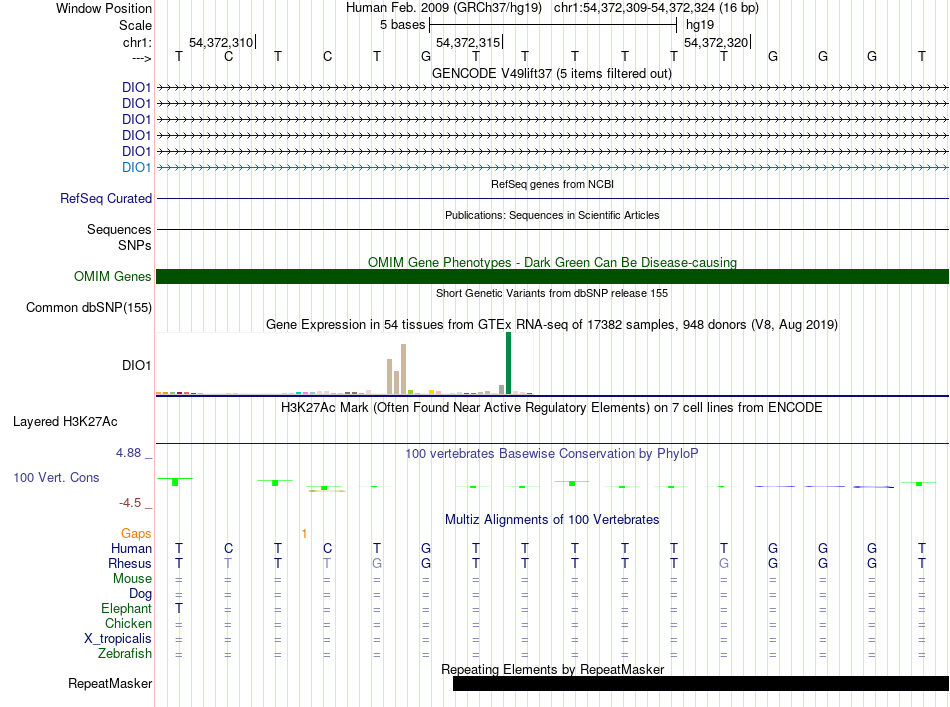Open the 'RefSeq genes from NCBI' track title
This screenshot has width=950, height=707.
click(552, 184)
